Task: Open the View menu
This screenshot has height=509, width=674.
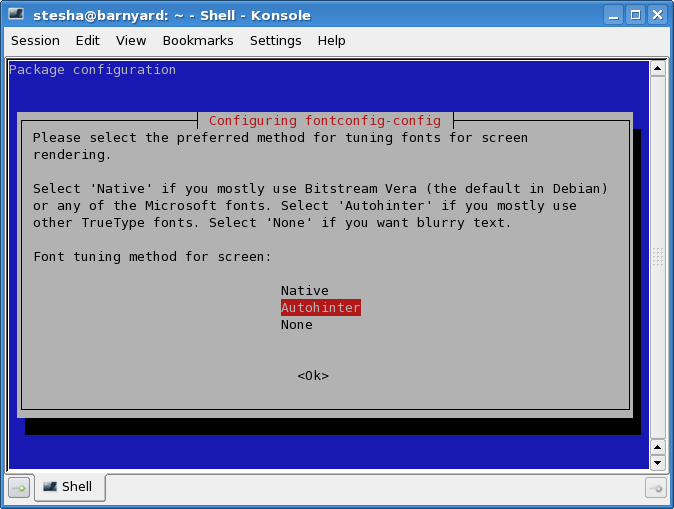Action: coord(131,40)
